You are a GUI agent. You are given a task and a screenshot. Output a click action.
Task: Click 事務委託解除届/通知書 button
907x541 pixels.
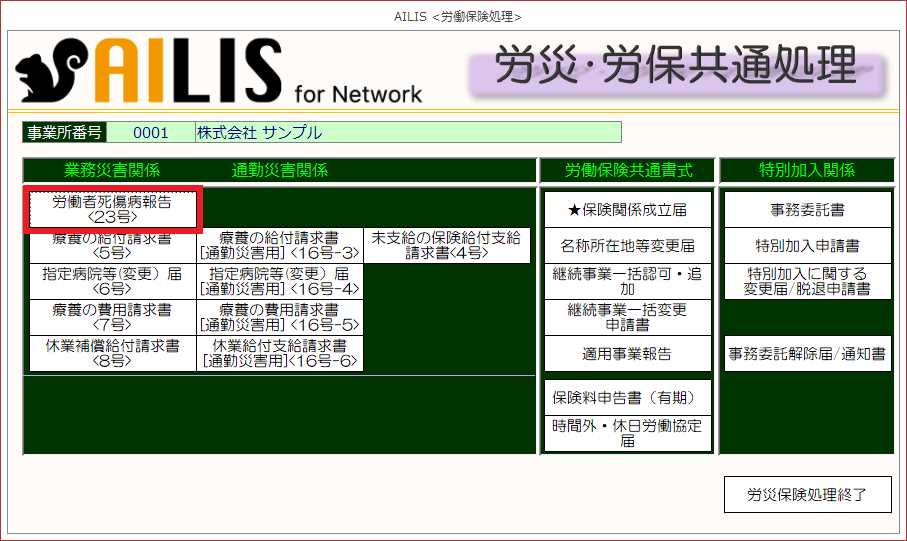807,354
